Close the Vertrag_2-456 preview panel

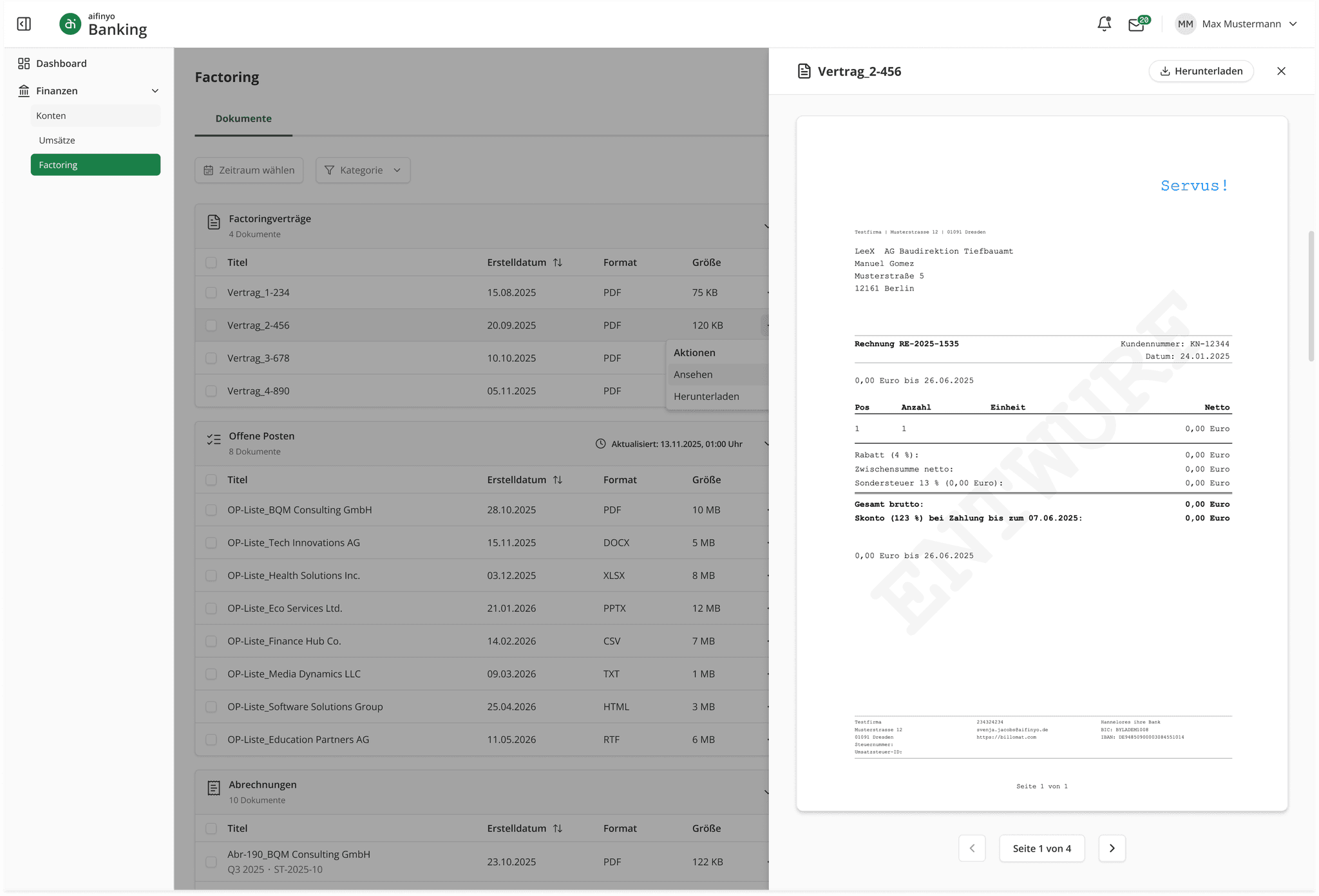coord(1281,71)
